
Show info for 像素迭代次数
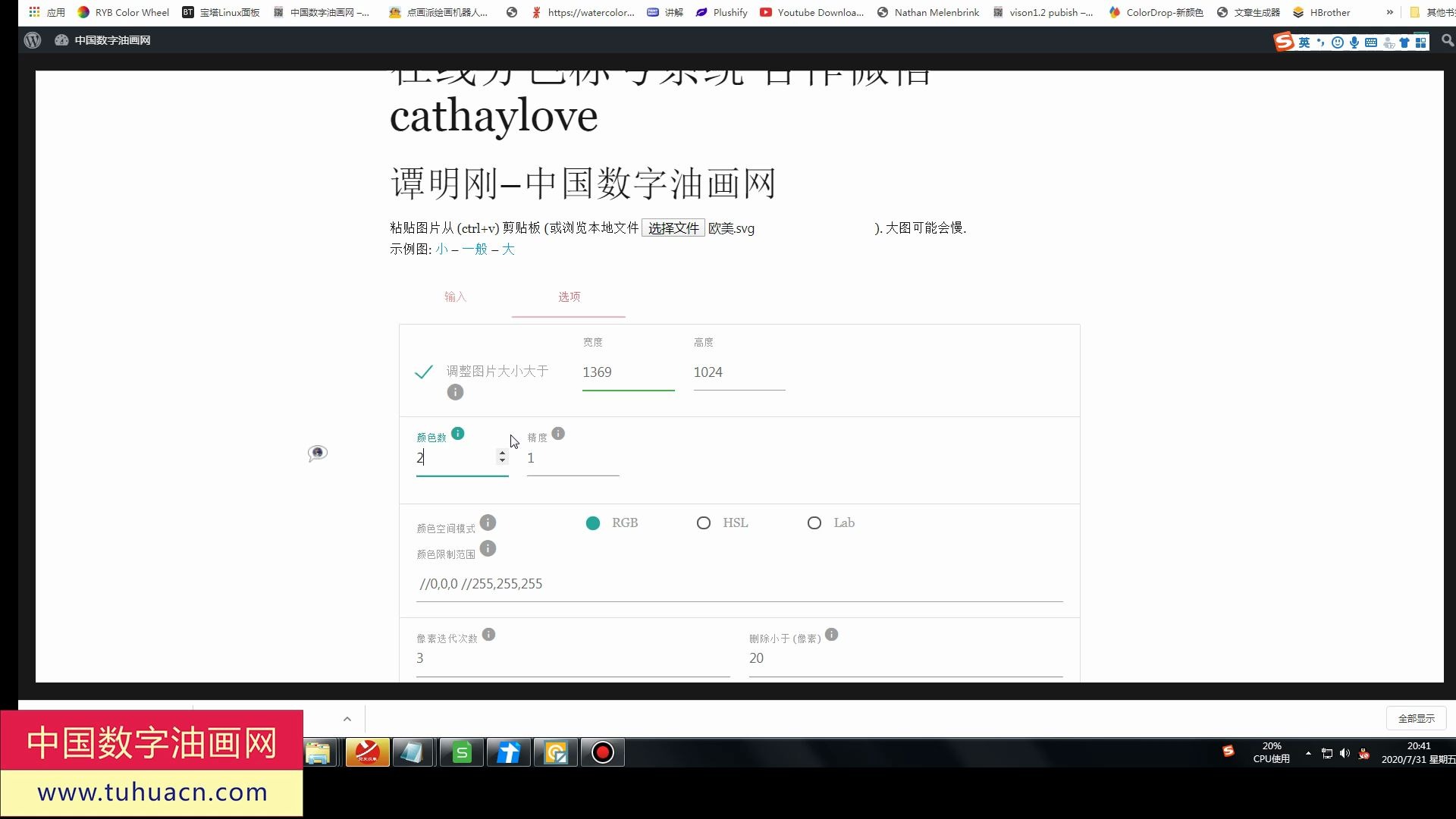pyautogui.click(x=489, y=635)
